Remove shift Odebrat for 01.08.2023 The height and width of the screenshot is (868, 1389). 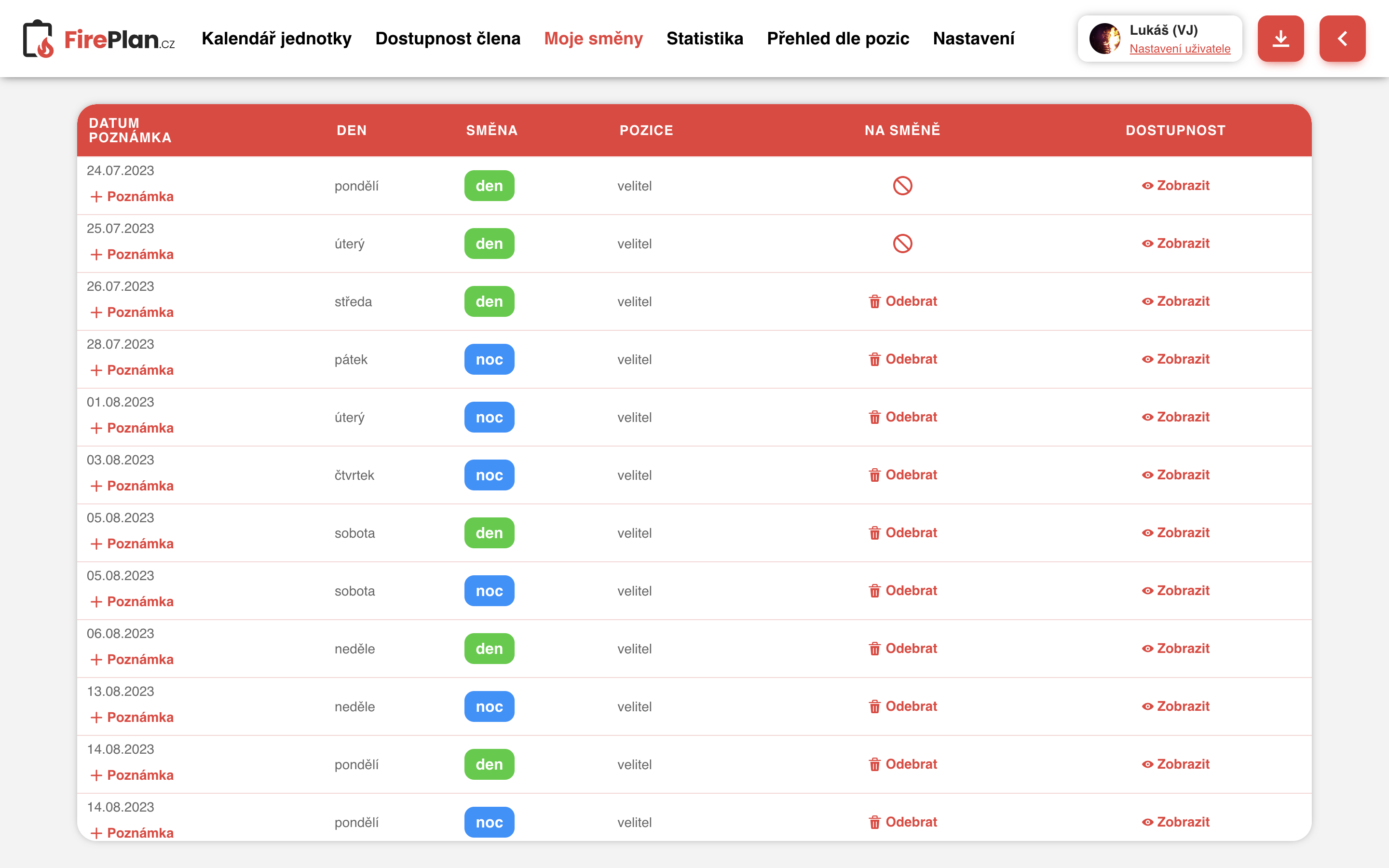(902, 417)
